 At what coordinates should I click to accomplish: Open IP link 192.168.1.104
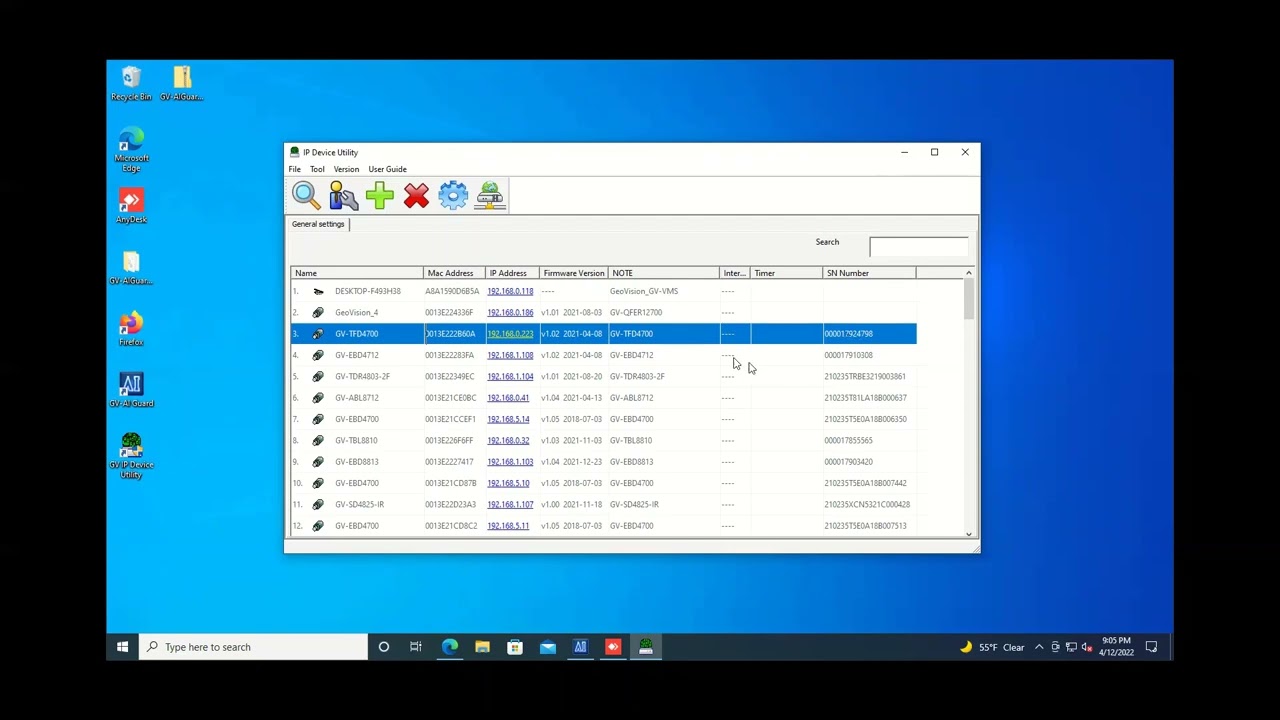(x=510, y=377)
